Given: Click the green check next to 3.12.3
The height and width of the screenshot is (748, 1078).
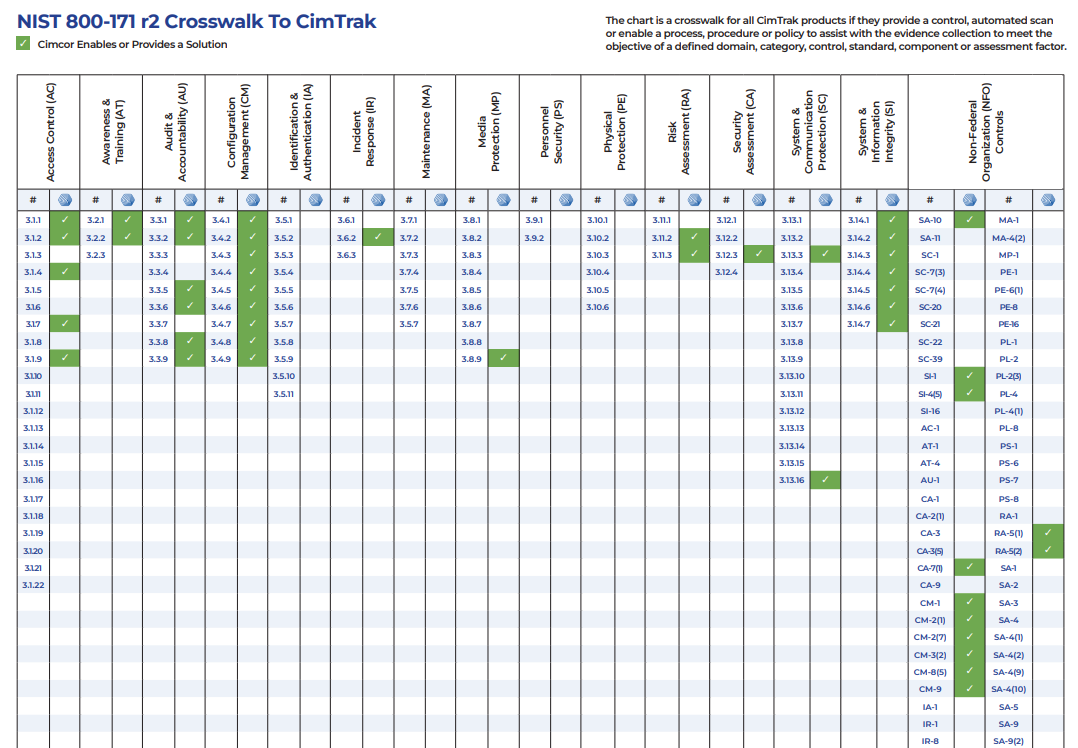Looking at the screenshot, I should coord(758,254).
